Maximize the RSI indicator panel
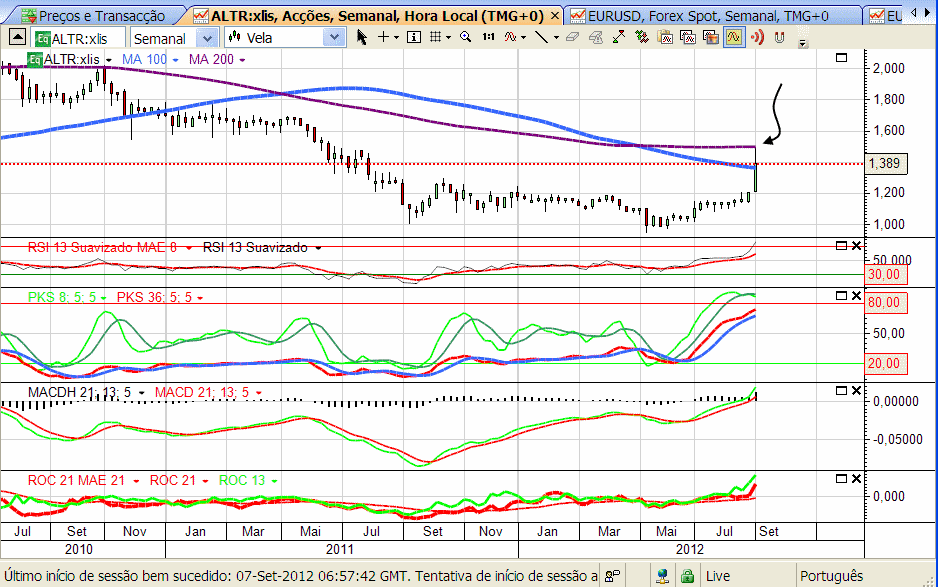The image size is (938, 587). (841, 246)
